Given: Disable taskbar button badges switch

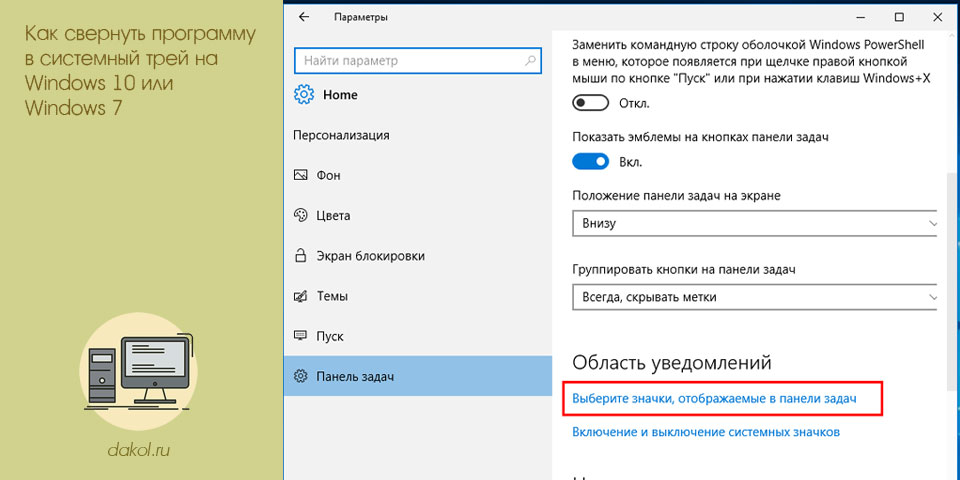Looking at the screenshot, I should pyautogui.click(x=590, y=162).
